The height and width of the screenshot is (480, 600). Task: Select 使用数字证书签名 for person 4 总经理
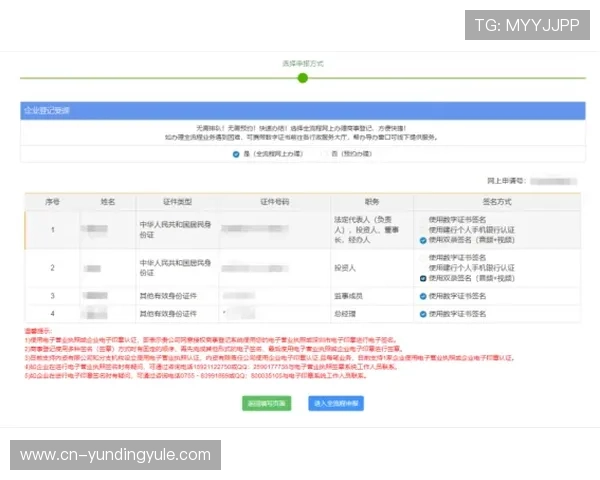[423, 314]
